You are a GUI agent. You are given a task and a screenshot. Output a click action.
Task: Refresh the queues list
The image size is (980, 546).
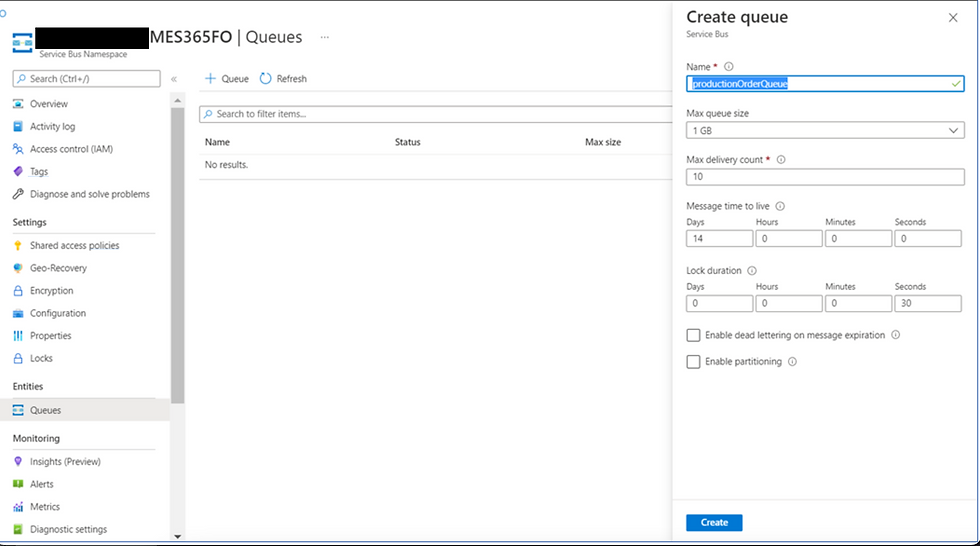pos(283,79)
